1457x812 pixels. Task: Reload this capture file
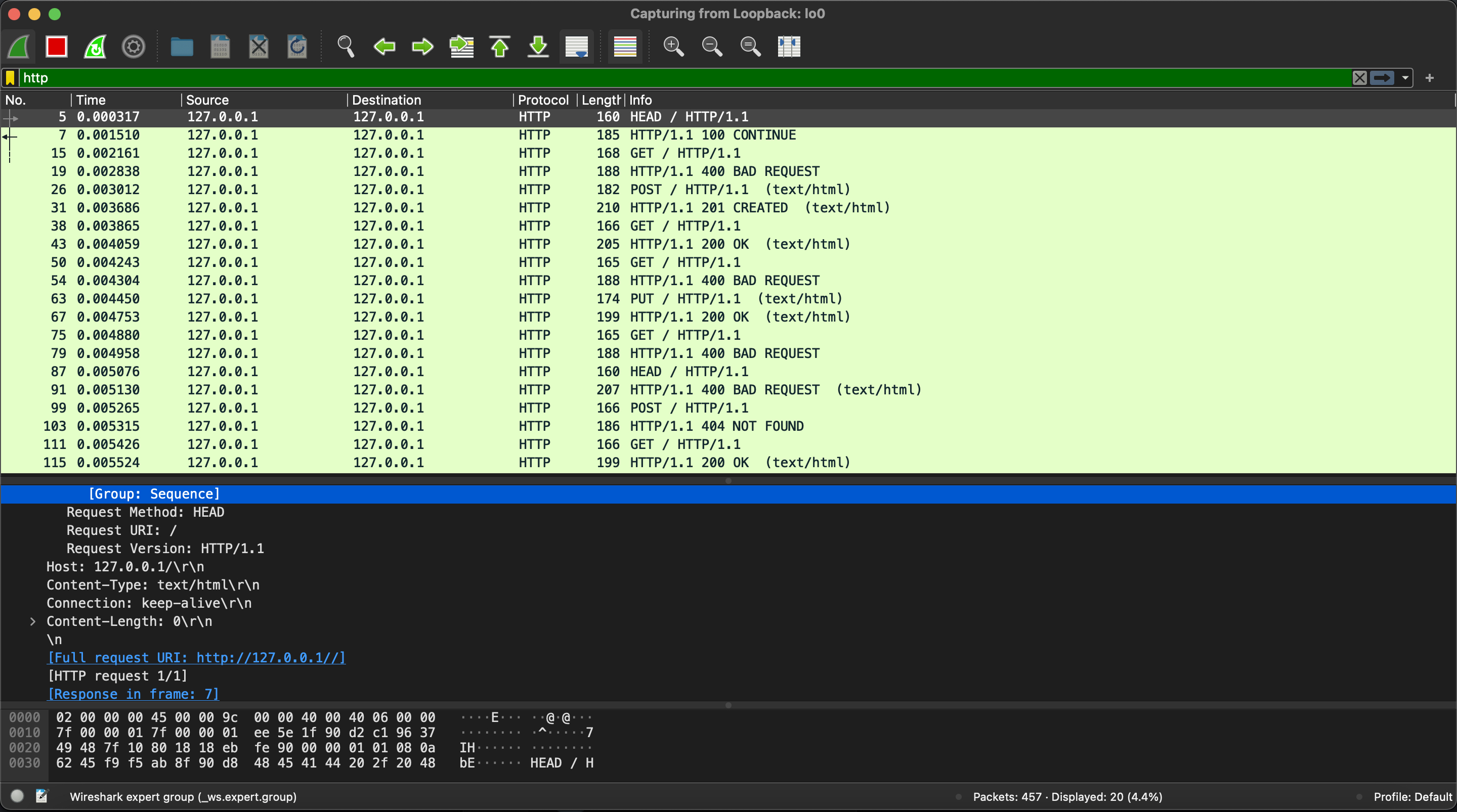[297, 47]
